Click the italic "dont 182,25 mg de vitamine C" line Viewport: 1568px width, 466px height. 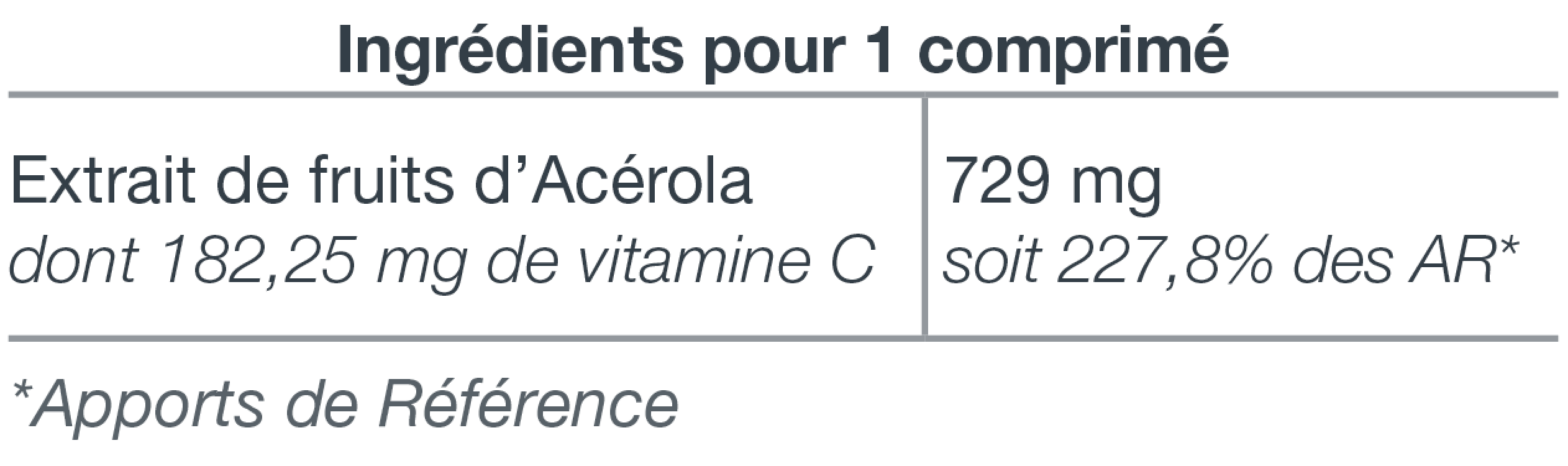pos(442,260)
